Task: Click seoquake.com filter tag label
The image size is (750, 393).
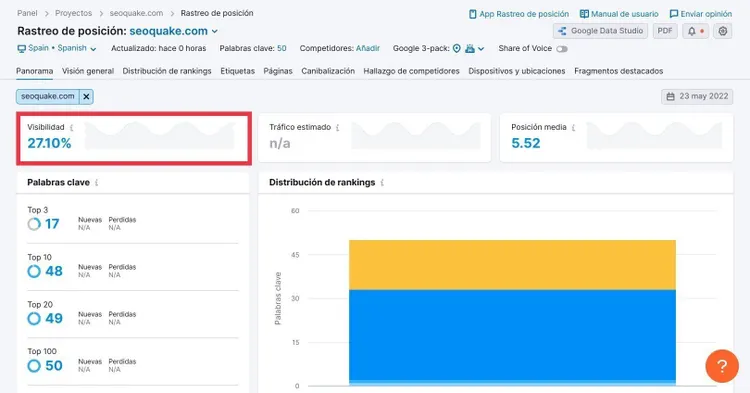Action: [48, 97]
